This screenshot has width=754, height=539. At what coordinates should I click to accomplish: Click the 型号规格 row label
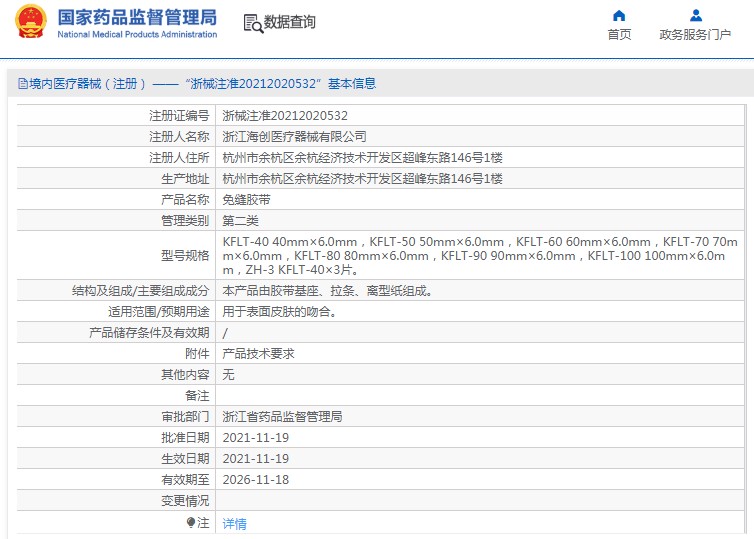(185, 255)
